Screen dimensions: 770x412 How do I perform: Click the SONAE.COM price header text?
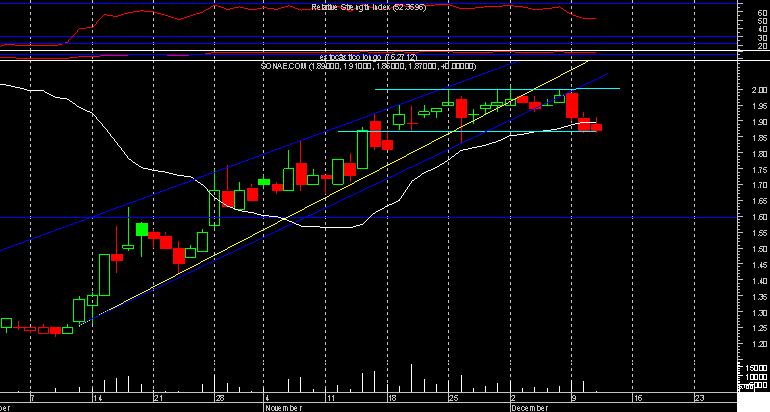coord(368,66)
